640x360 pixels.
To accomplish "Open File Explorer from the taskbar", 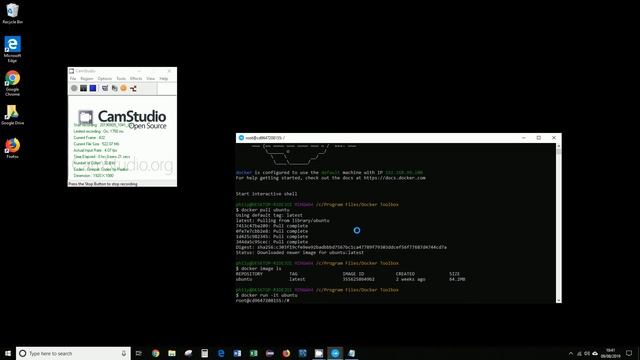I will [x=172, y=353].
